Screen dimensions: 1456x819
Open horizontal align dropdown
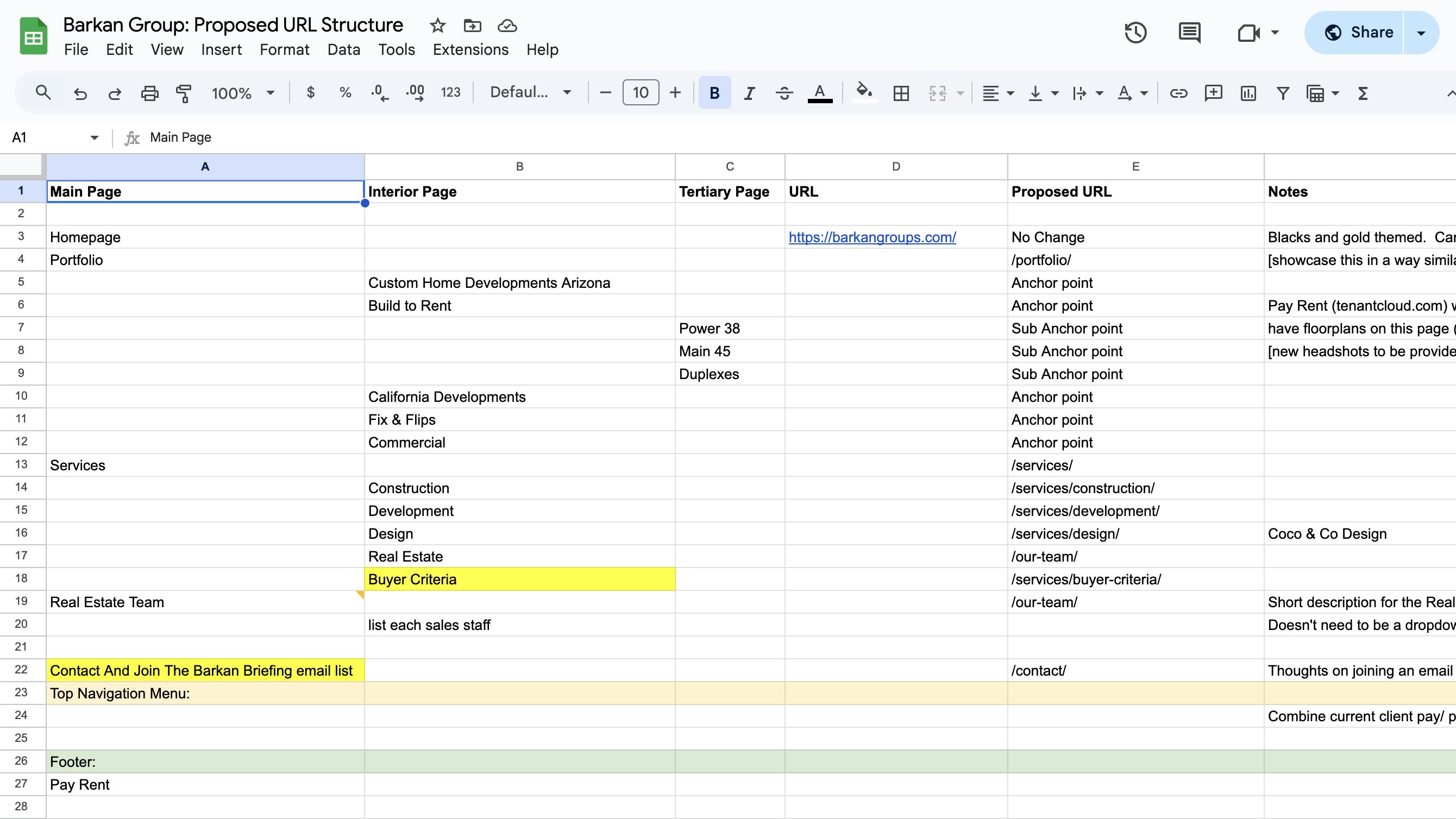997,93
